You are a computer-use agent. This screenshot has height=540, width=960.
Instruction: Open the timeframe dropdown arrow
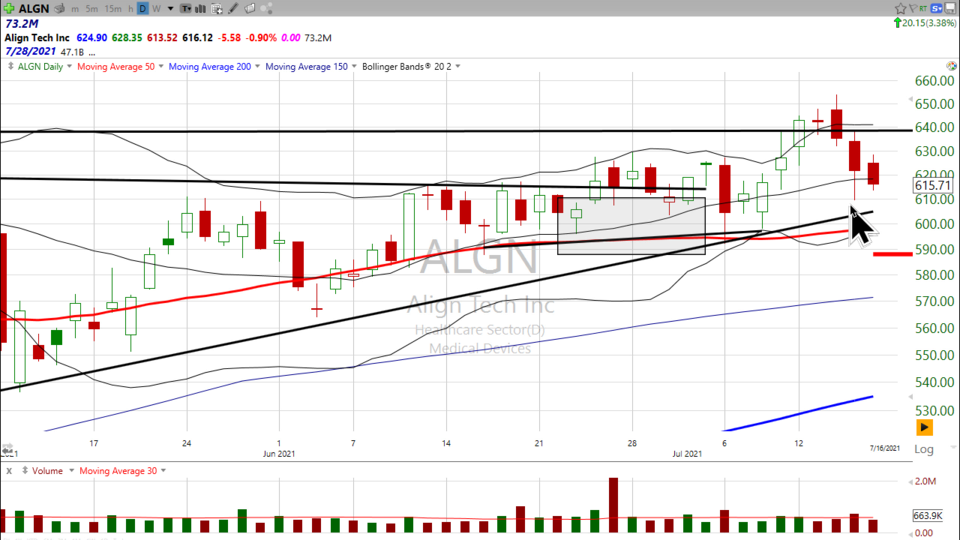click(x=170, y=9)
